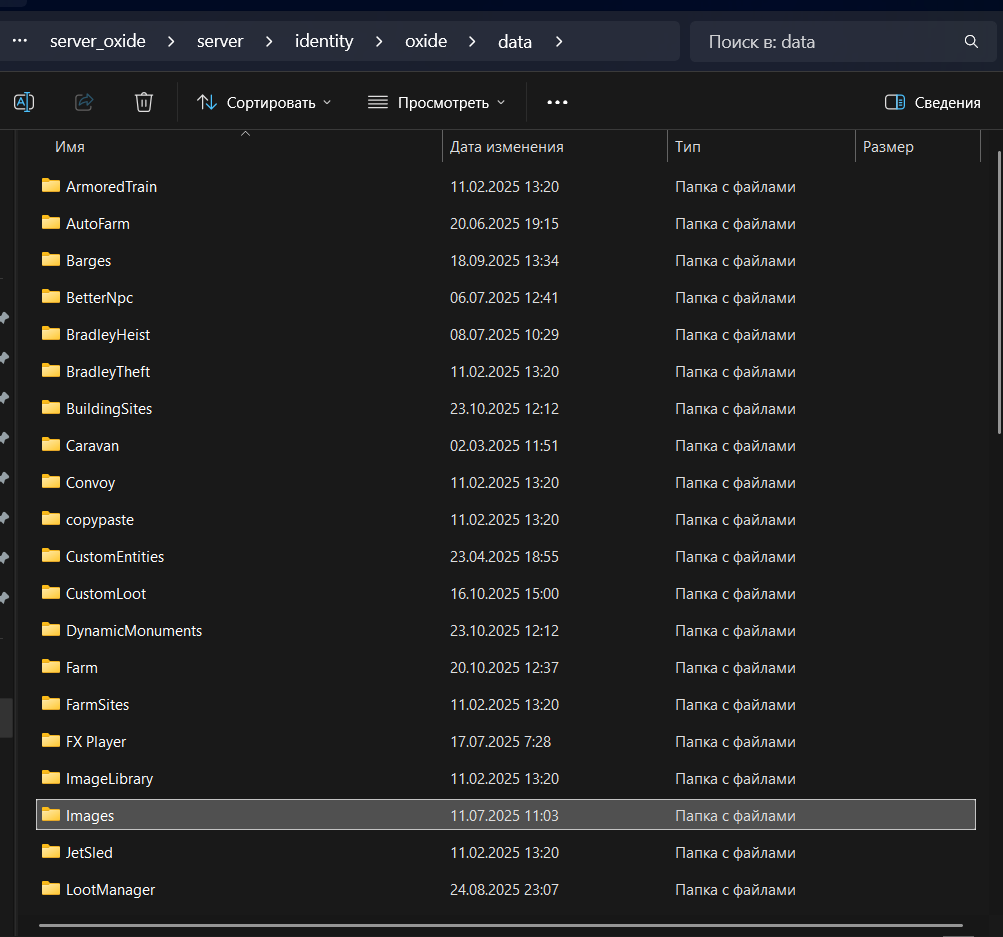1003x937 pixels.
Task: Click the leading breadcrumb ellipsis
Action: [19, 42]
